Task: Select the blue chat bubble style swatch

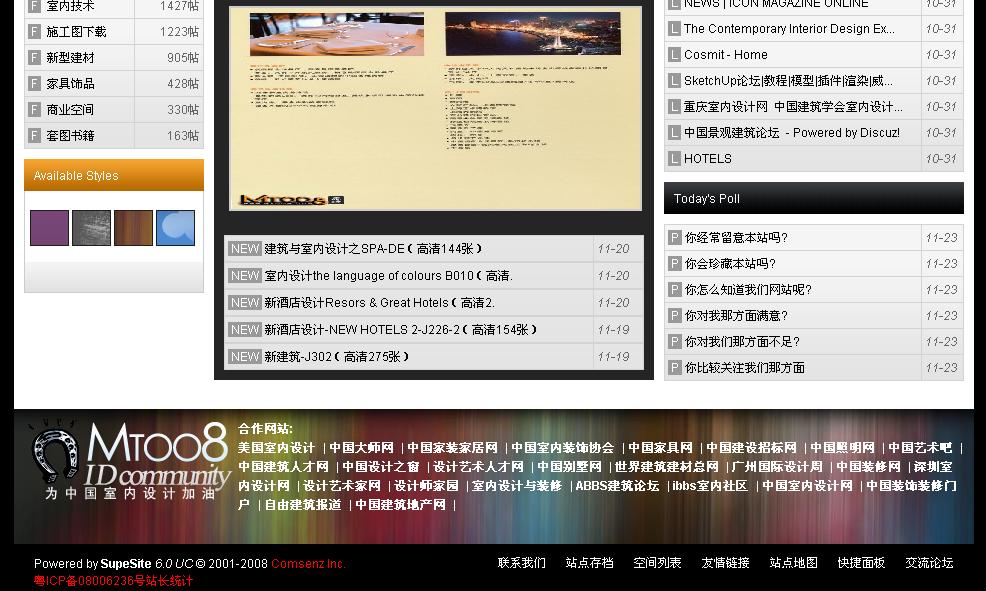Action: (x=175, y=228)
